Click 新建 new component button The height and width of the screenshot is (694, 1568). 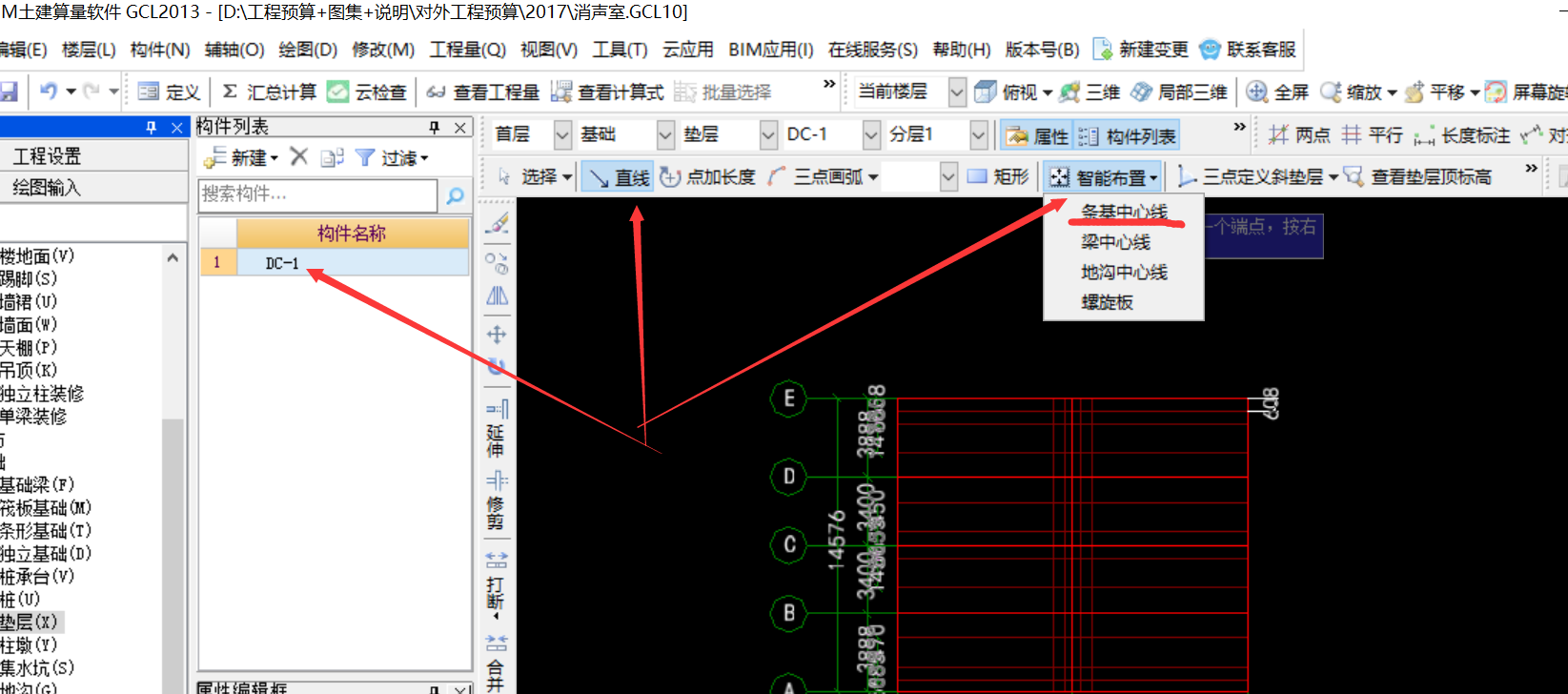[x=240, y=157]
